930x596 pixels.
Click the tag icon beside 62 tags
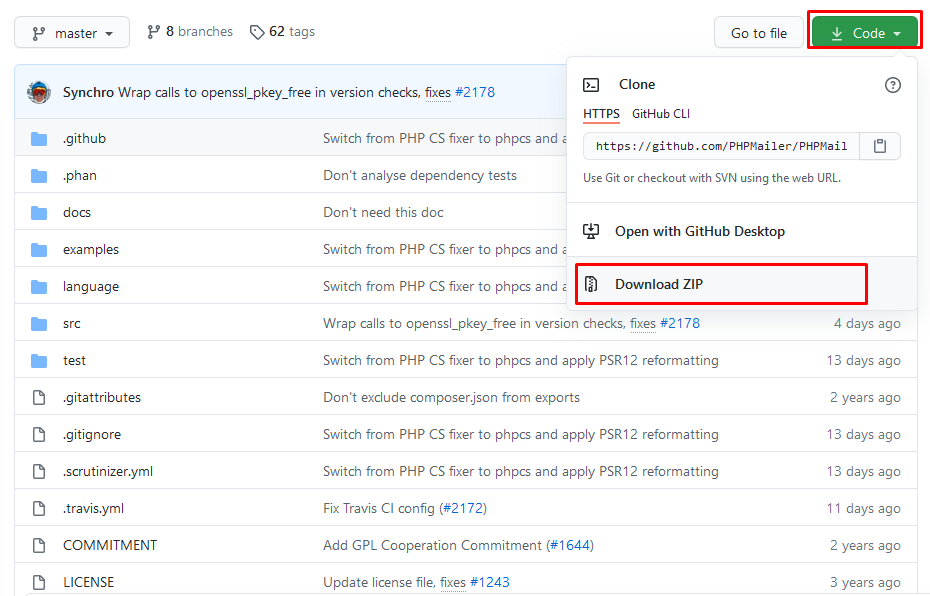(257, 32)
